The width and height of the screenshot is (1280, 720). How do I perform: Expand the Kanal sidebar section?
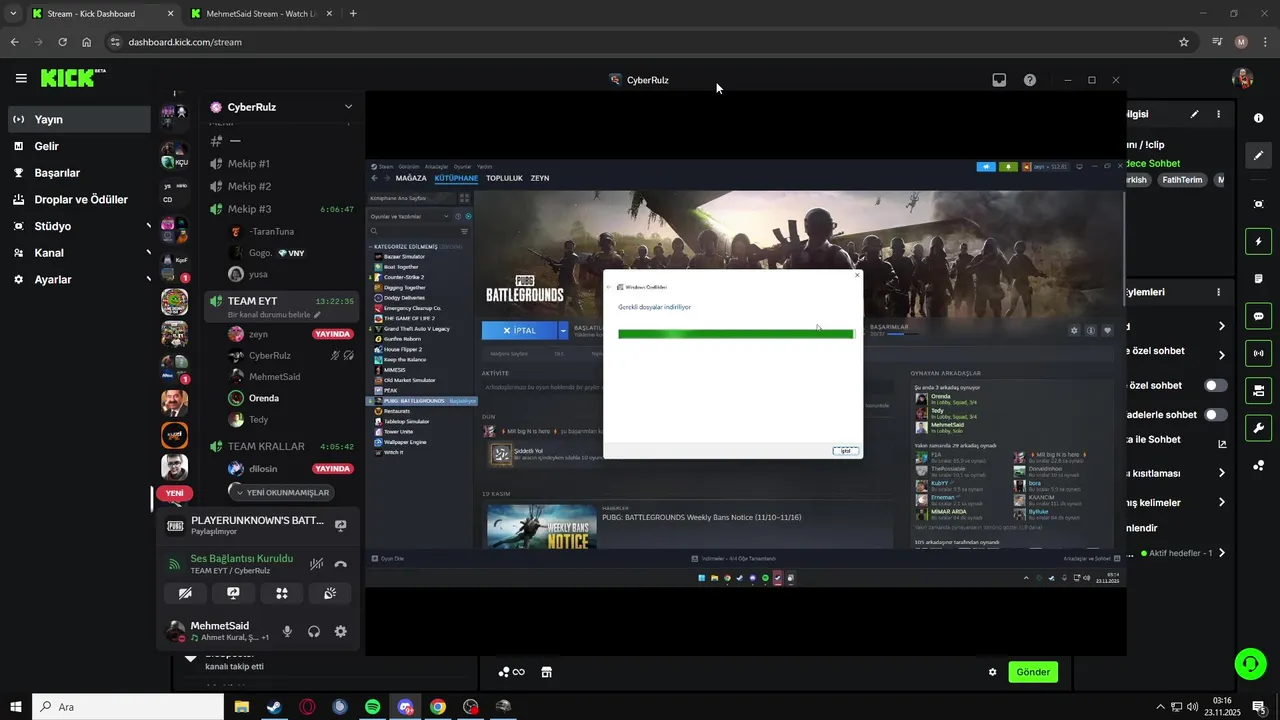tap(149, 253)
